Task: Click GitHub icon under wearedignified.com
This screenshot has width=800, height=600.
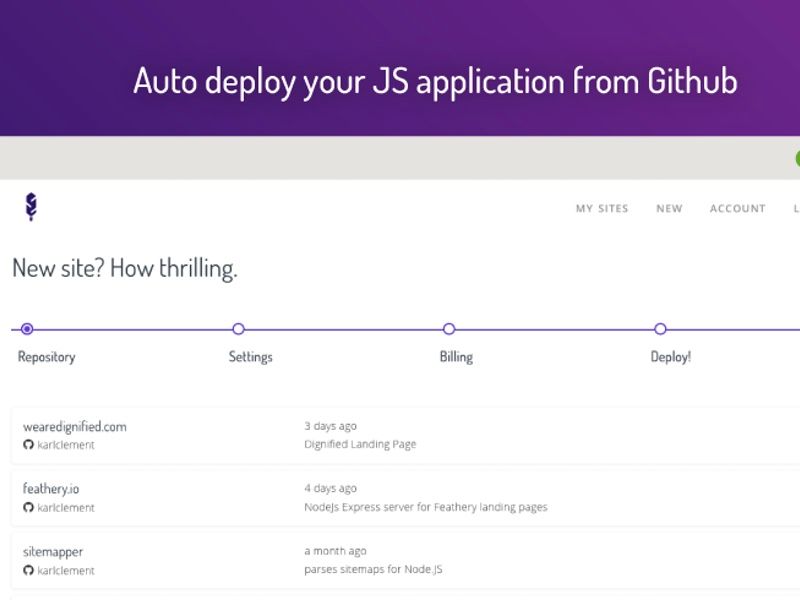Action: (28, 445)
